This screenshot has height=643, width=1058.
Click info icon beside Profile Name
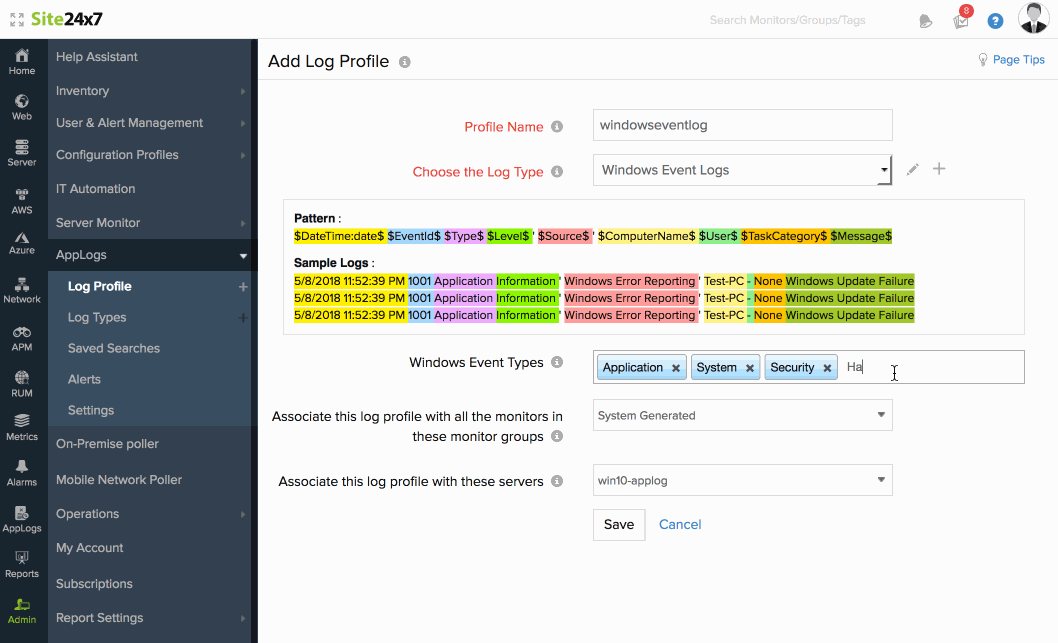click(x=557, y=127)
